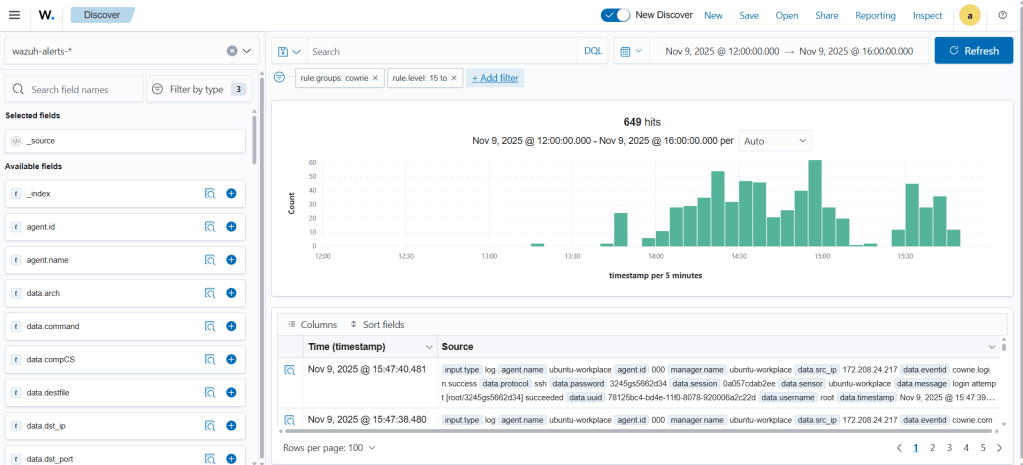The width and height of the screenshot is (1023, 465).
Task: Open the Rows per page dropdown
Action: coord(329,448)
